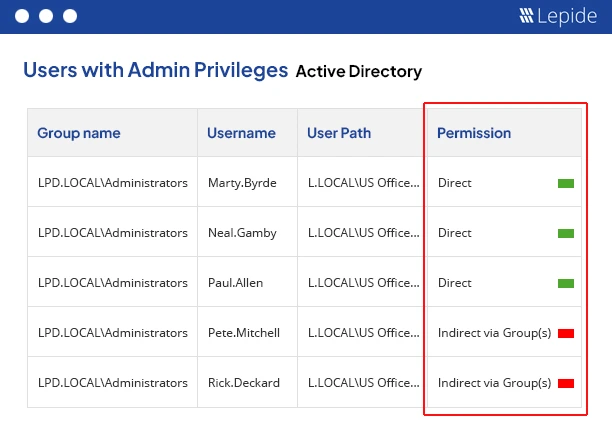Click green indicator in Neal.Gamby row
The image size is (612, 430).
point(566,233)
